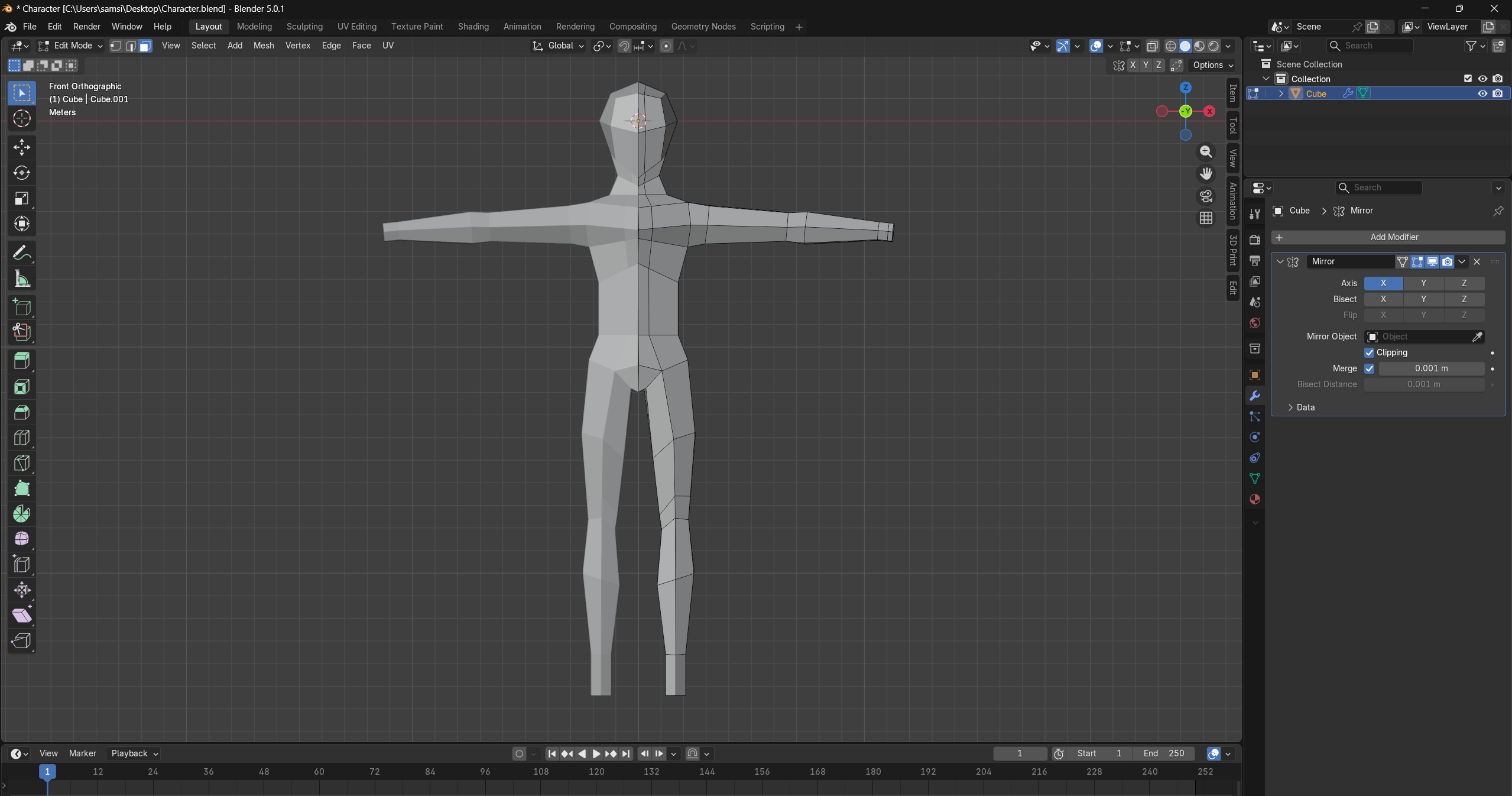
Task: Click the Add Modifier button
Action: pyautogui.click(x=1388, y=237)
